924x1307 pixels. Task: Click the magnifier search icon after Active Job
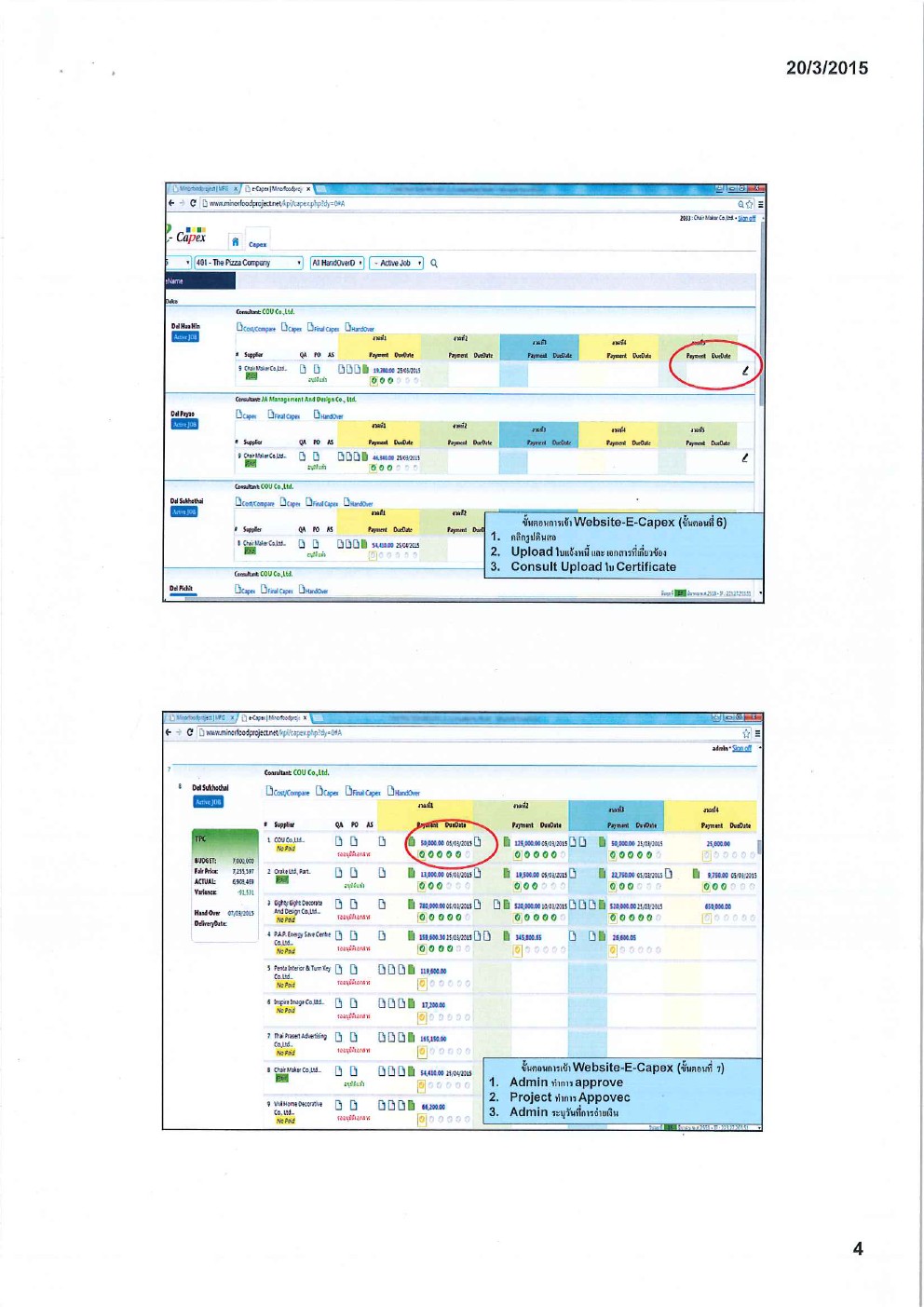click(x=434, y=264)
